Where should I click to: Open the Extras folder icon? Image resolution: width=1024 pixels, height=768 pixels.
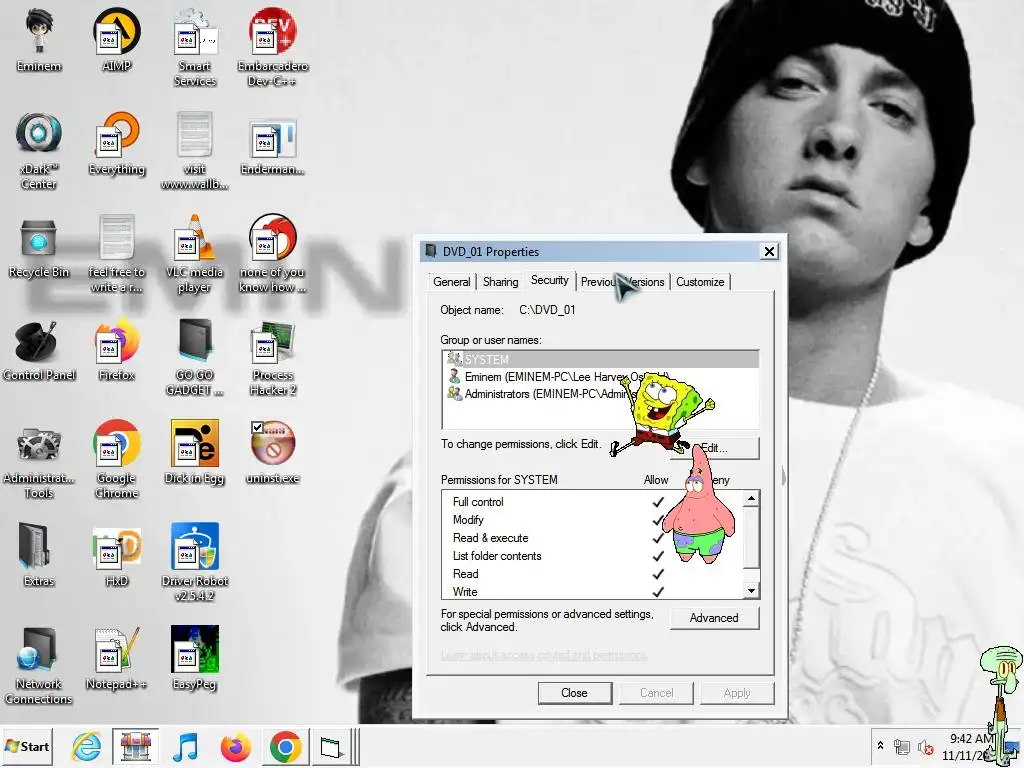click(39, 555)
